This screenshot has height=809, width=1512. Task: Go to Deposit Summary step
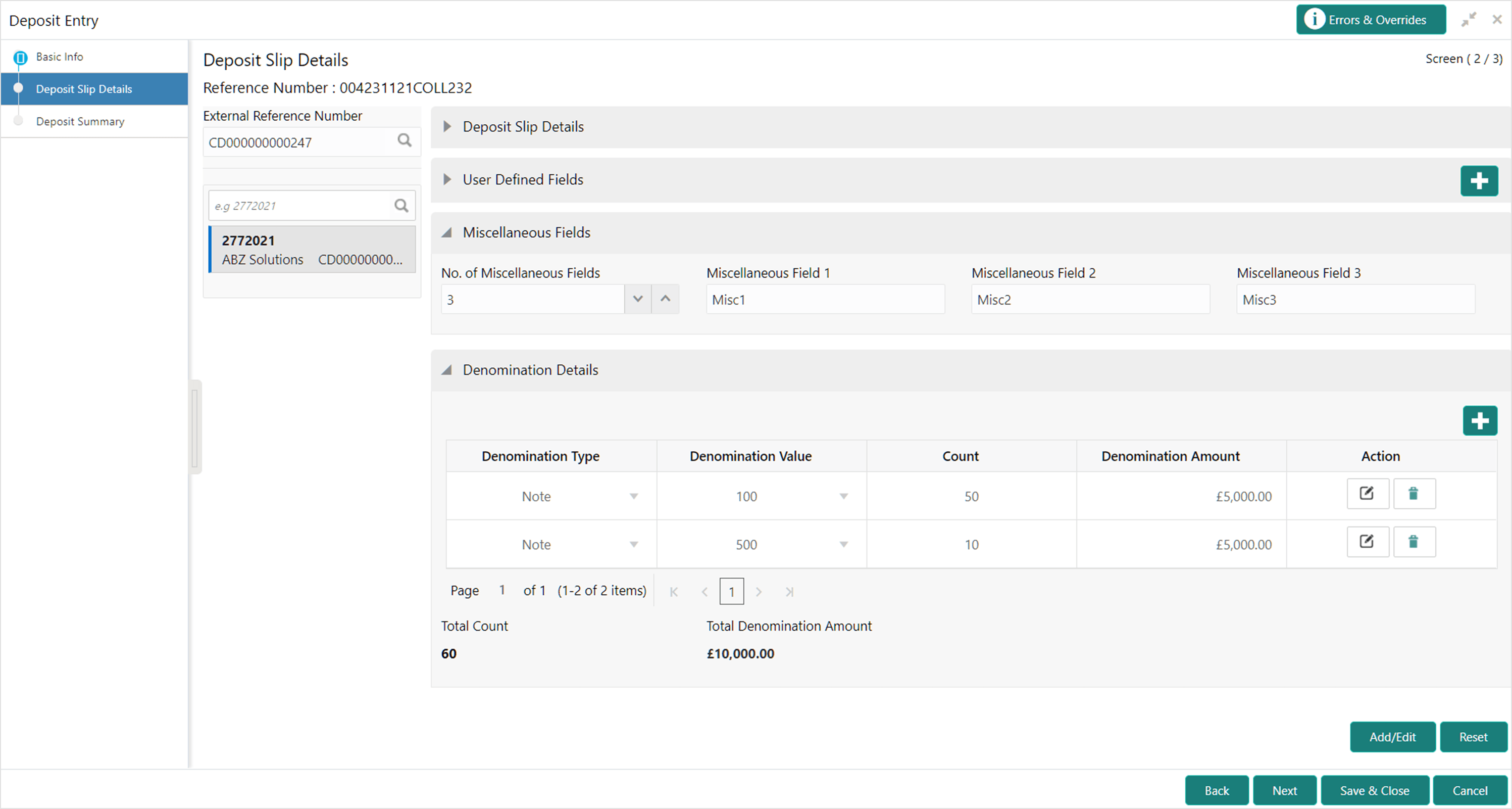[x=80, y=122]
